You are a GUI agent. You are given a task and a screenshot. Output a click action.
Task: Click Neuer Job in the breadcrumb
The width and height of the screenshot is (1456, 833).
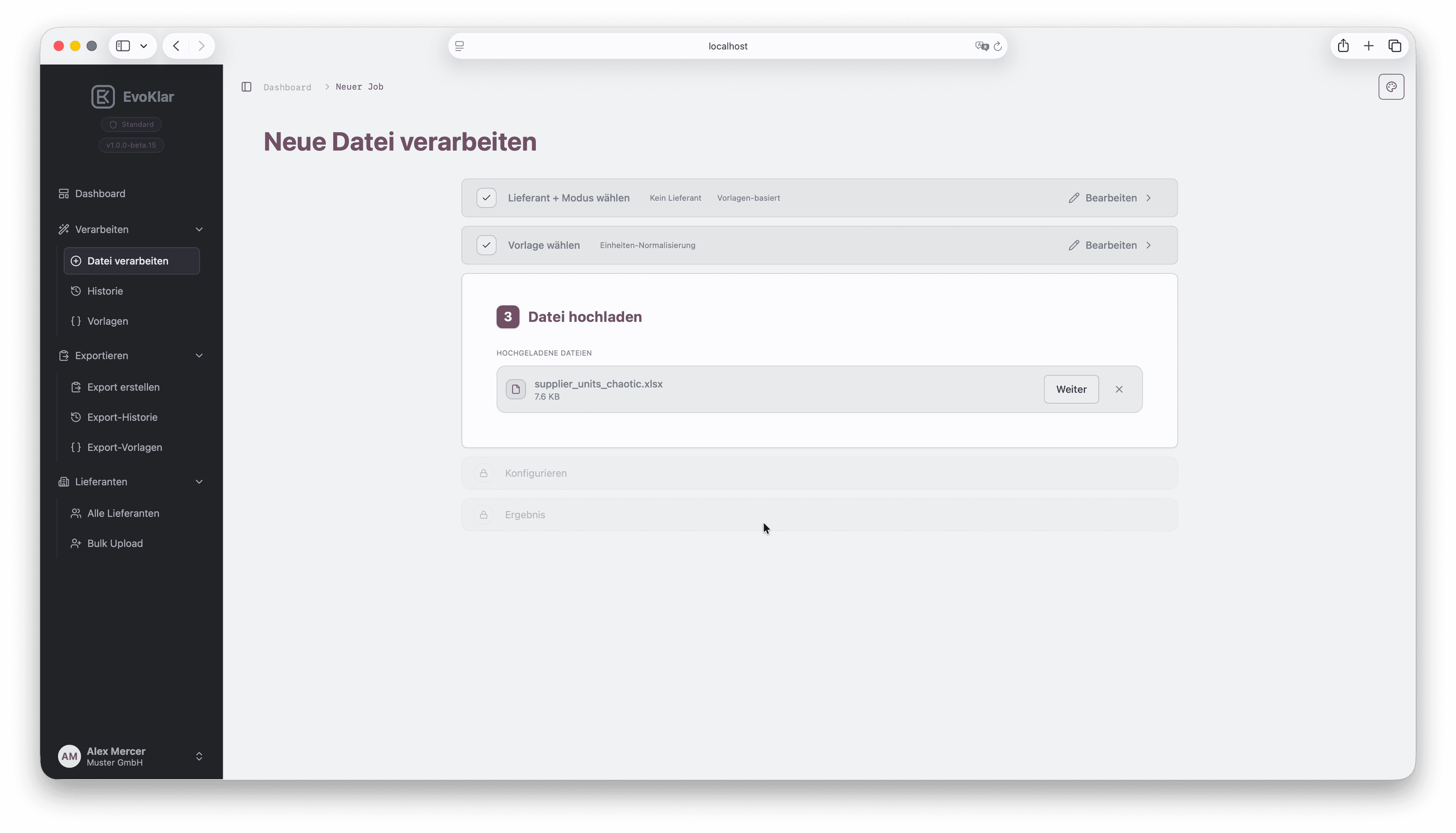(360, 86)
